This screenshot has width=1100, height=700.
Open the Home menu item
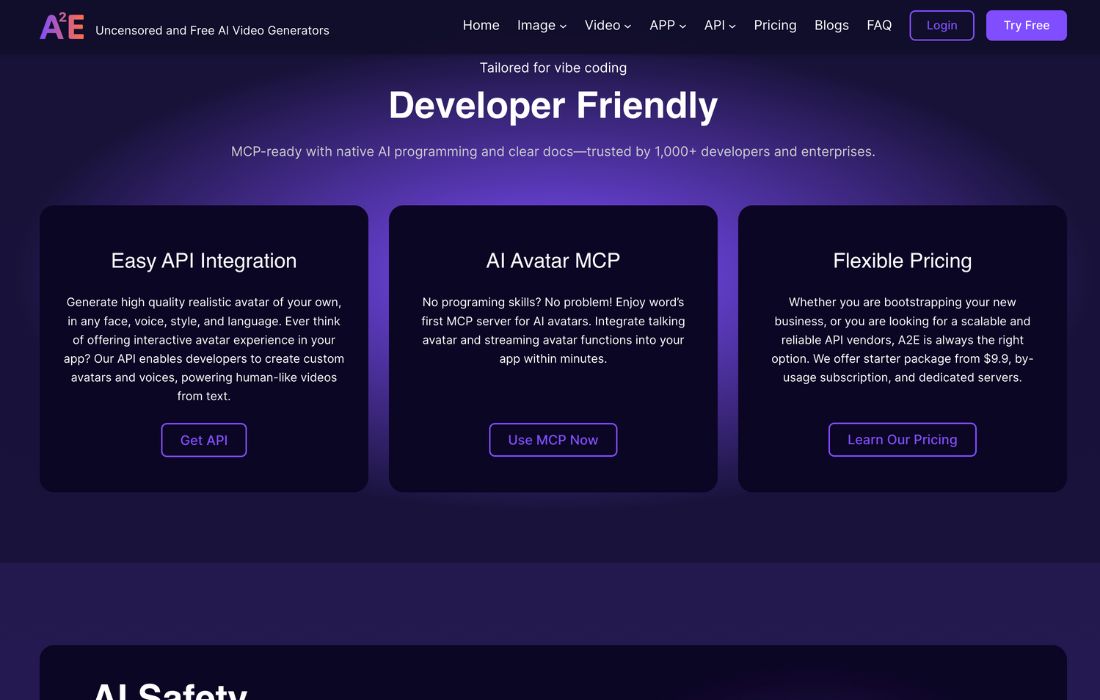(481, 25)
